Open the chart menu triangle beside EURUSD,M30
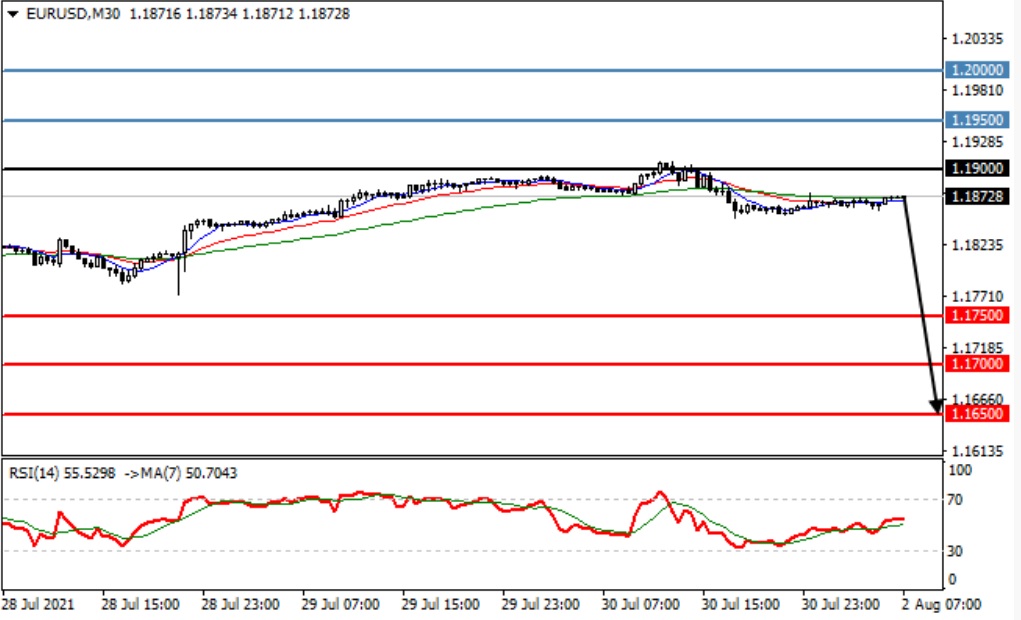 [12, 14]
